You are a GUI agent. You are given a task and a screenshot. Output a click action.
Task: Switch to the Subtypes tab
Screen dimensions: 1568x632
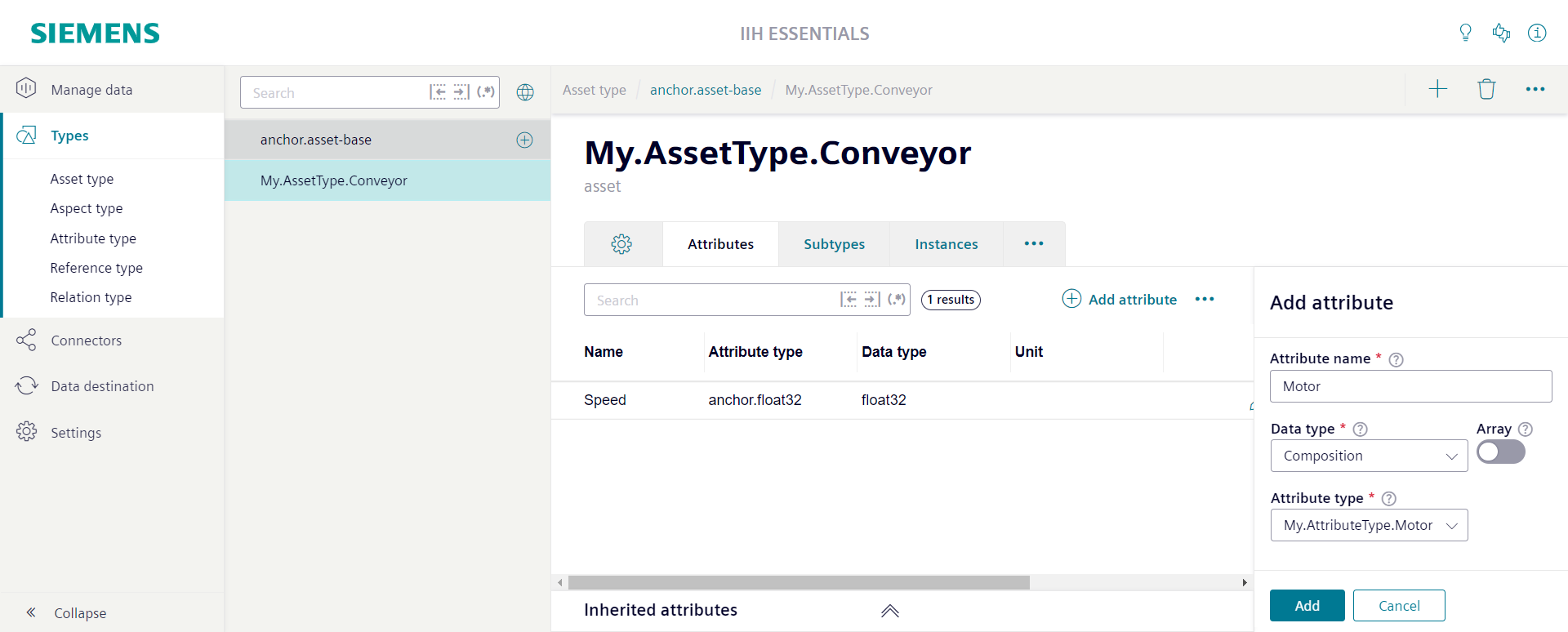[834, 243]
